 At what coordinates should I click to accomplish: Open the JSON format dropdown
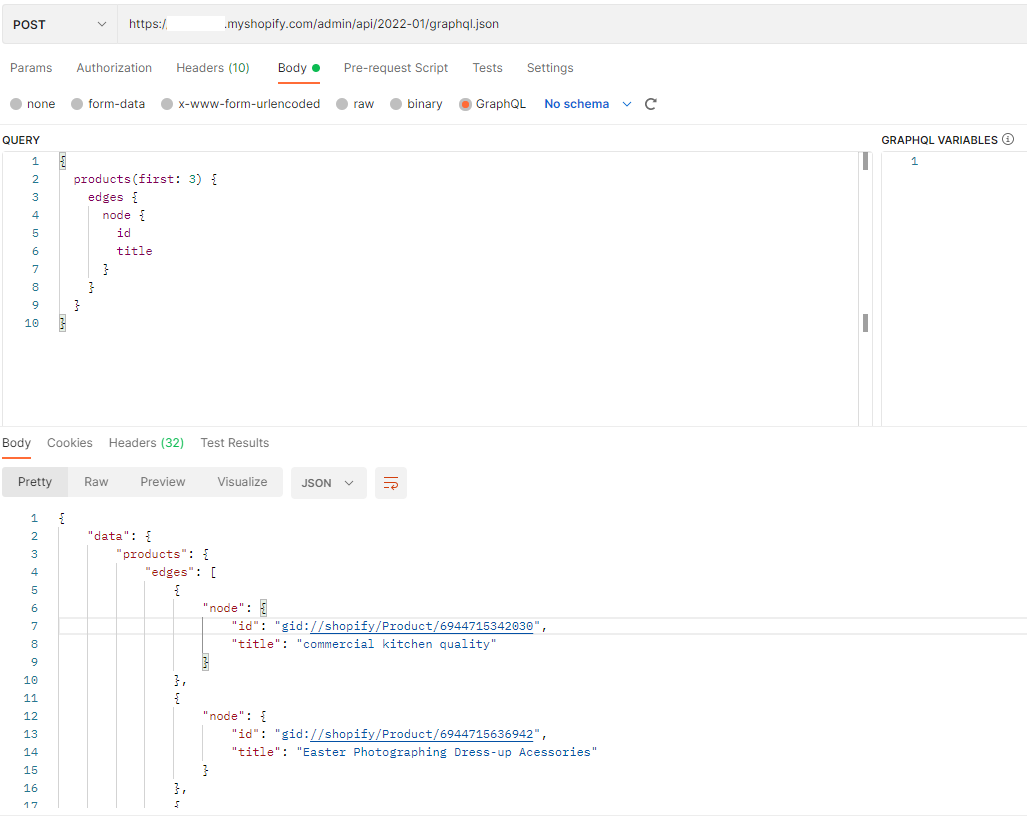pyautogui.click(x=328, y=483)
